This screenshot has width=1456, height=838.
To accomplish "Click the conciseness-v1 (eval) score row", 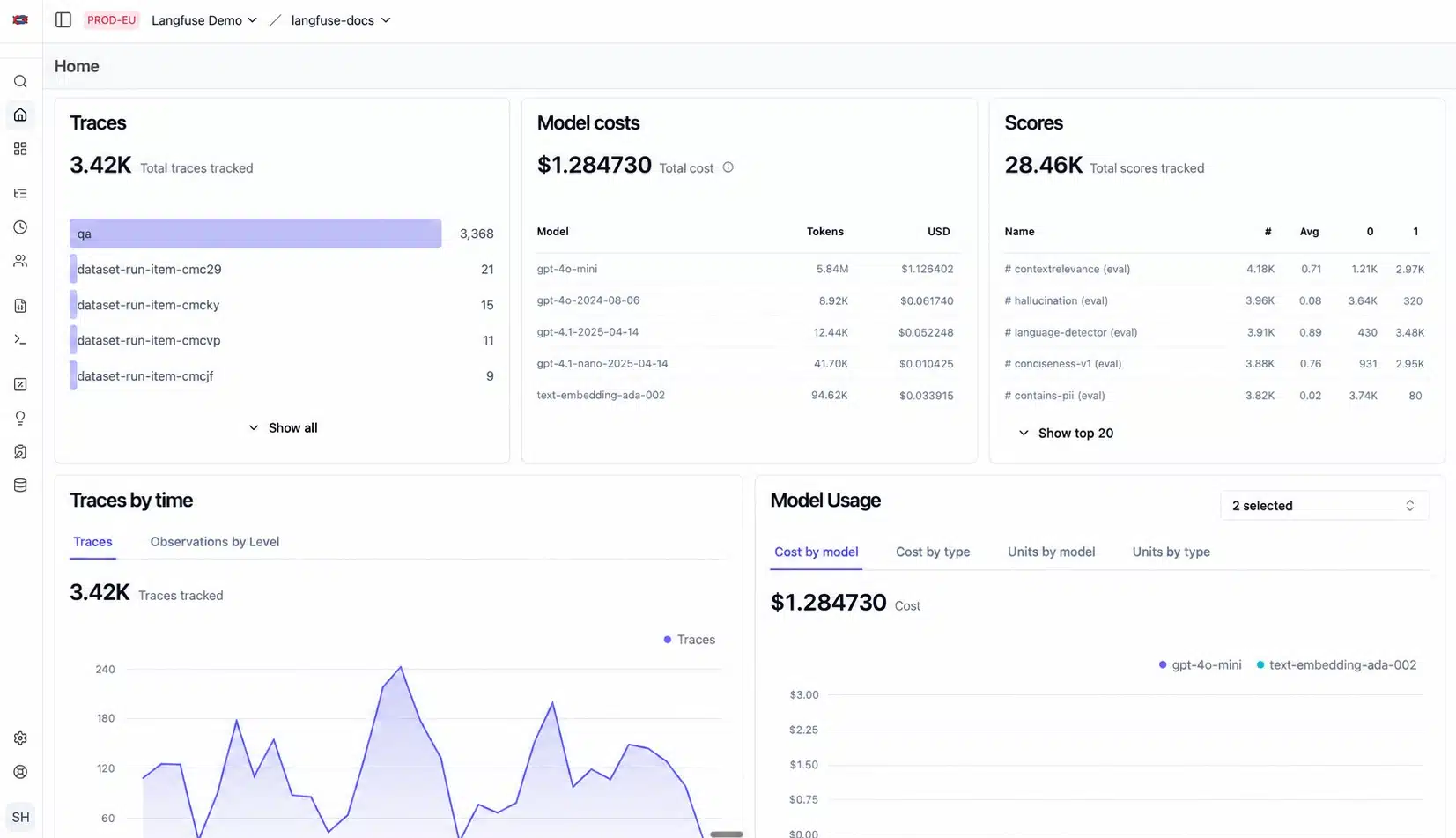I will click(1216, 364).
